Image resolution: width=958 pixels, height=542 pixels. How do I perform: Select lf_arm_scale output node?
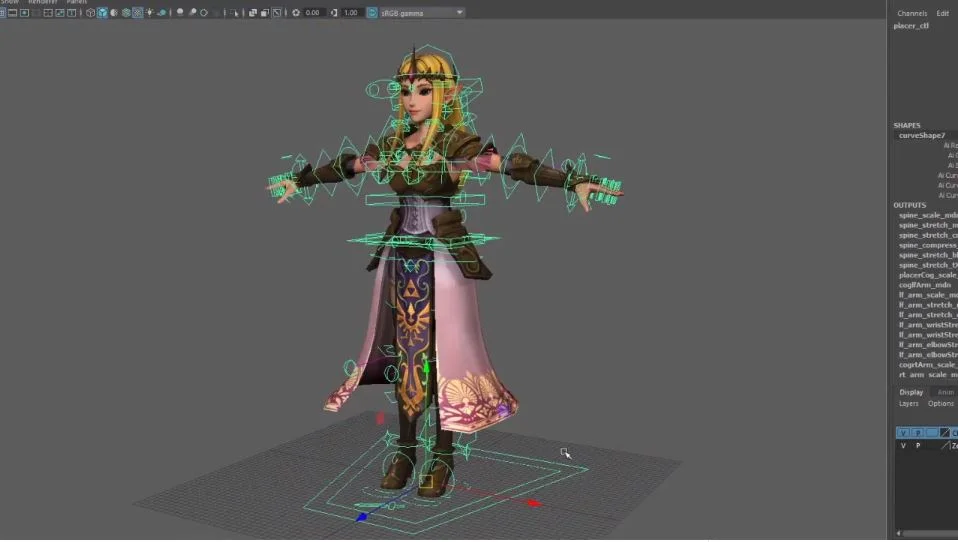pos(928,295)
